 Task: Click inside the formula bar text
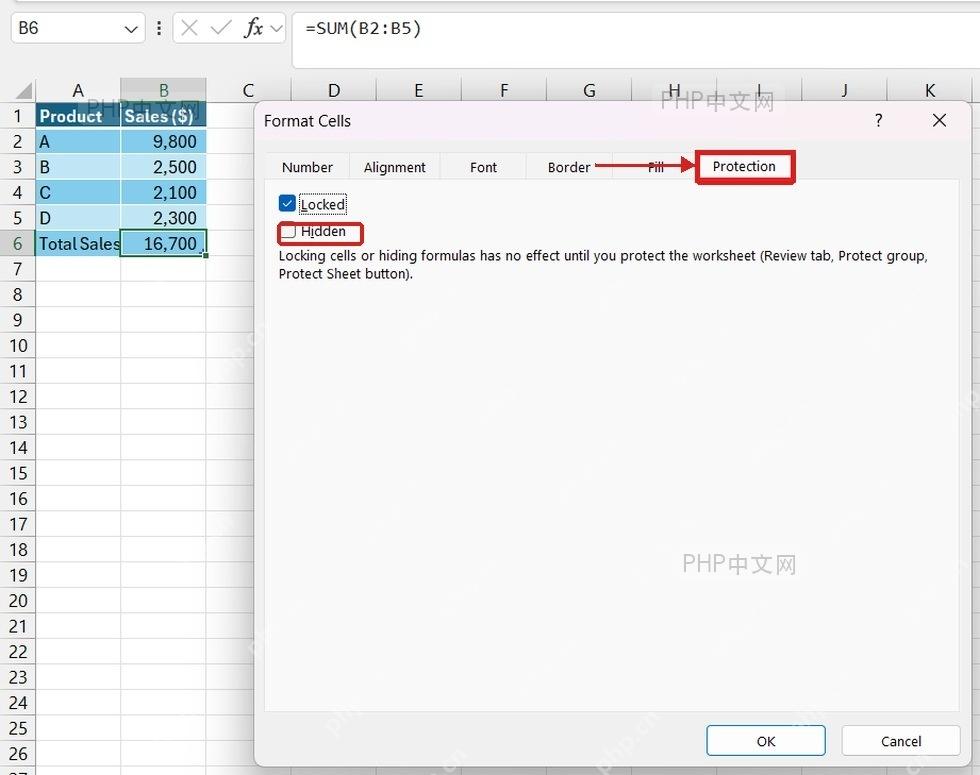click(x=363, y=28)
